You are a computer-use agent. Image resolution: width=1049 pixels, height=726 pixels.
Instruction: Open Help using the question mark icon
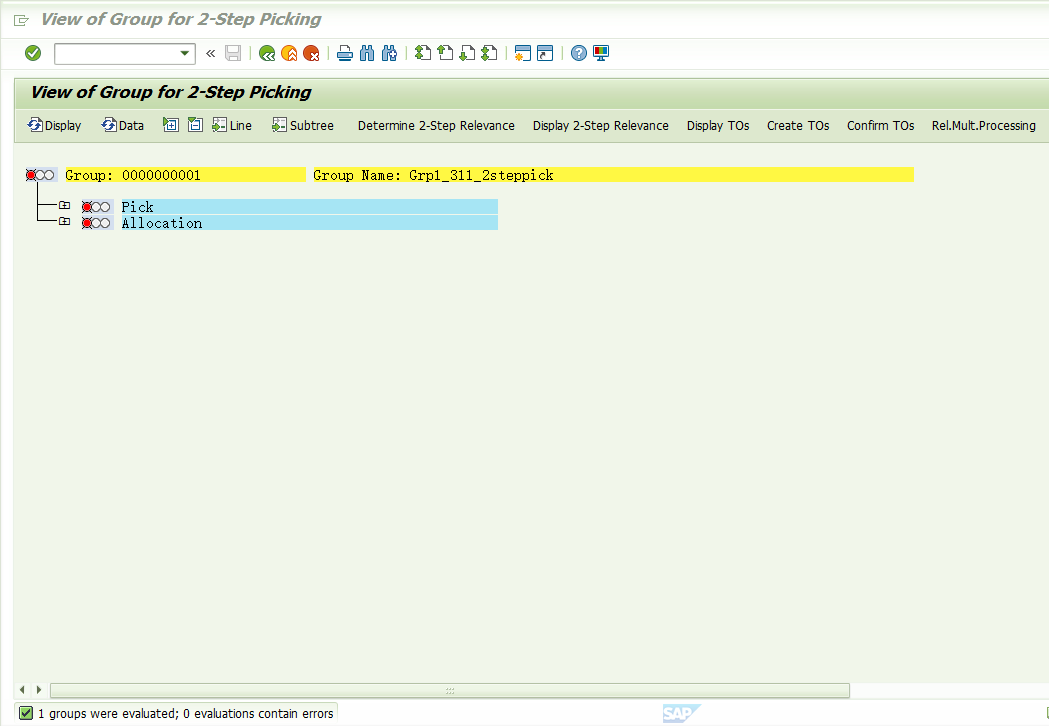point(579,53)
